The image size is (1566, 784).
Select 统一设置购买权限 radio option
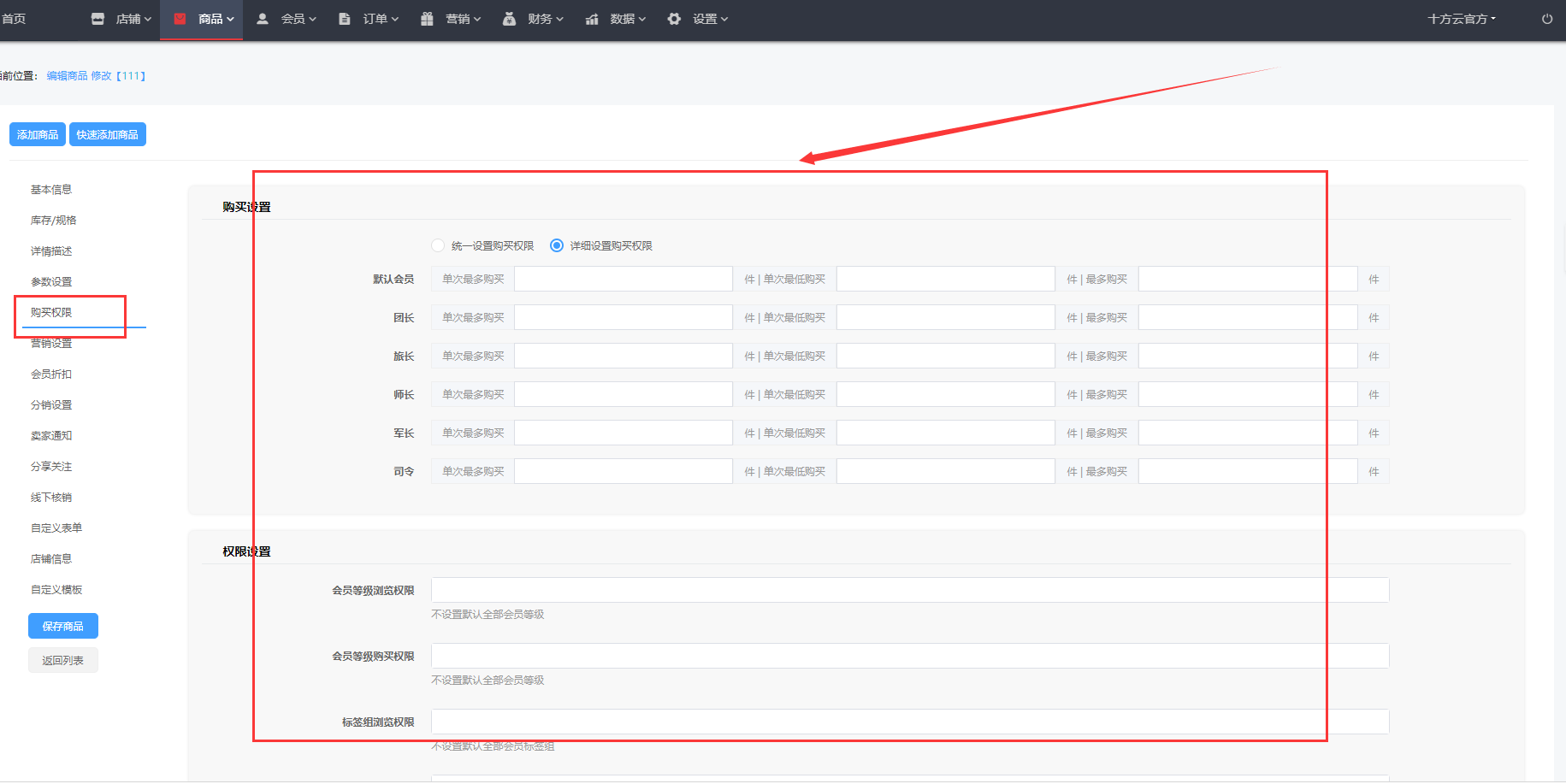(x=438, y=246)
